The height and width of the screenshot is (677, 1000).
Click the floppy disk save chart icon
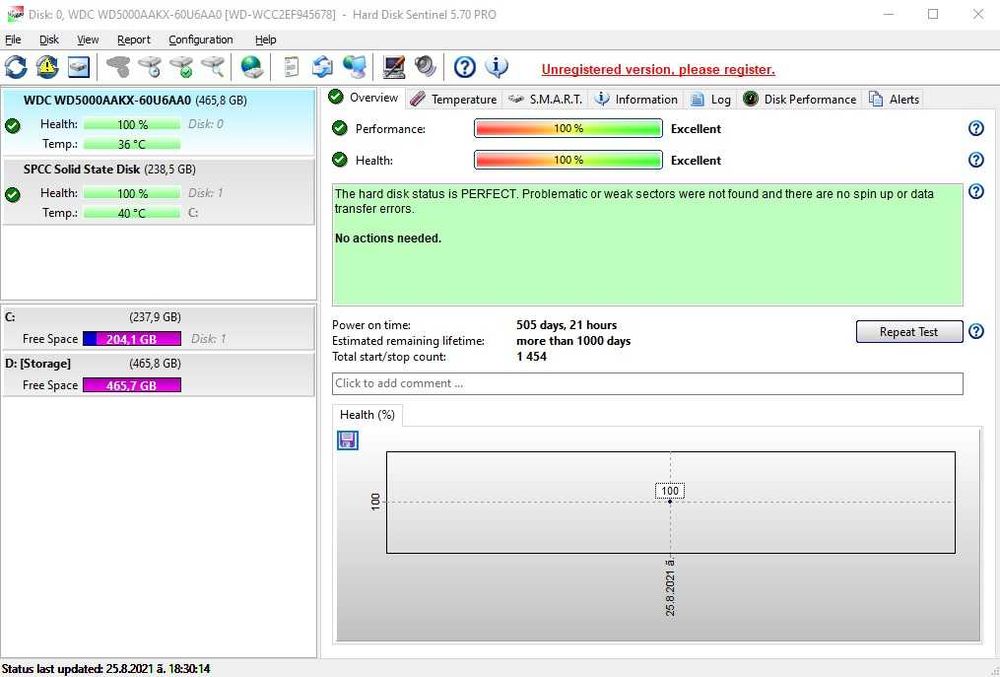pos(348,440)
